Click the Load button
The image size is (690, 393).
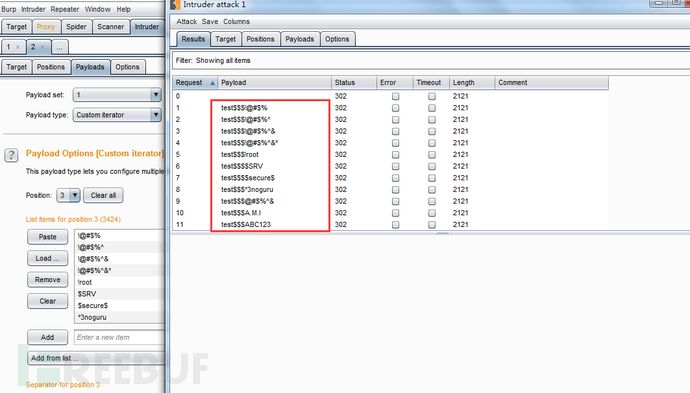click(48, 258)
